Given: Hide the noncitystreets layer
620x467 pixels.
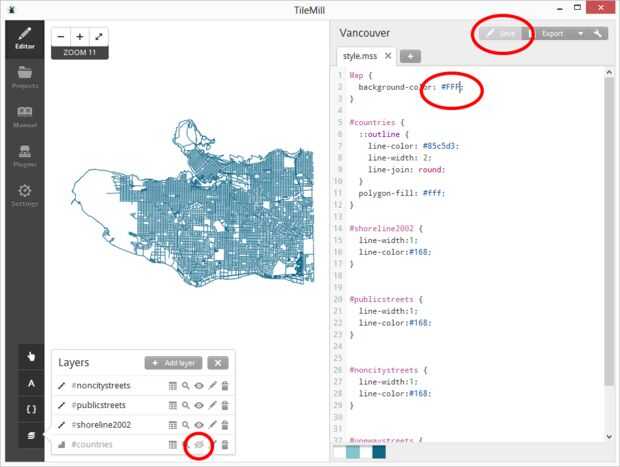Looking at the screenshot, I should (199, 386).
